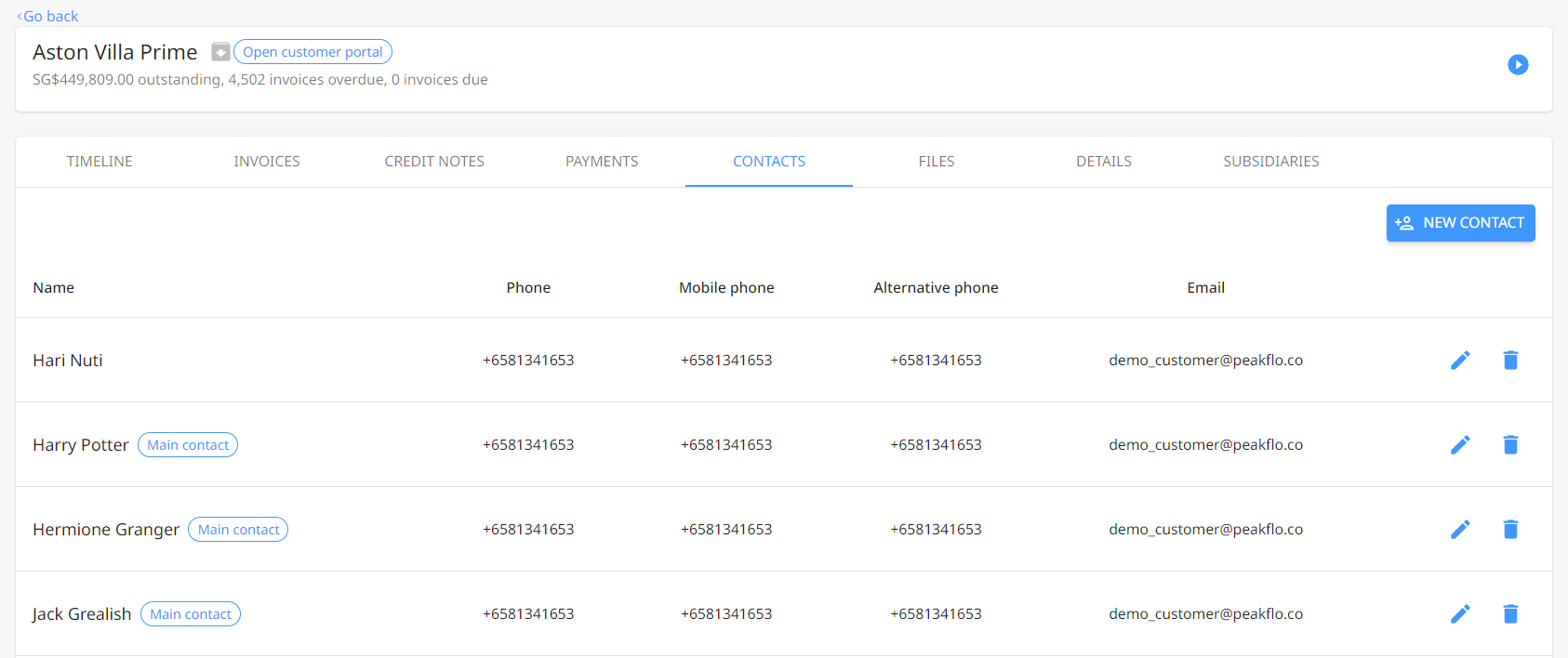The height and width of the screenshot is (658, 1568).
Task: Edit the Hari Nuti contact
Action: click(1460, 361)
